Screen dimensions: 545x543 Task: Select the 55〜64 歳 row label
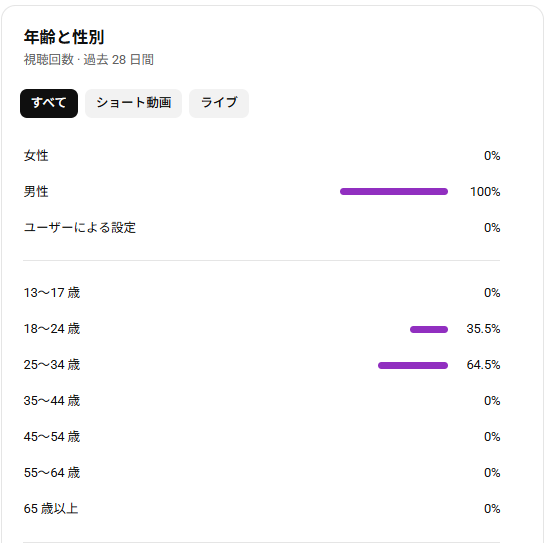pos(52,473)
